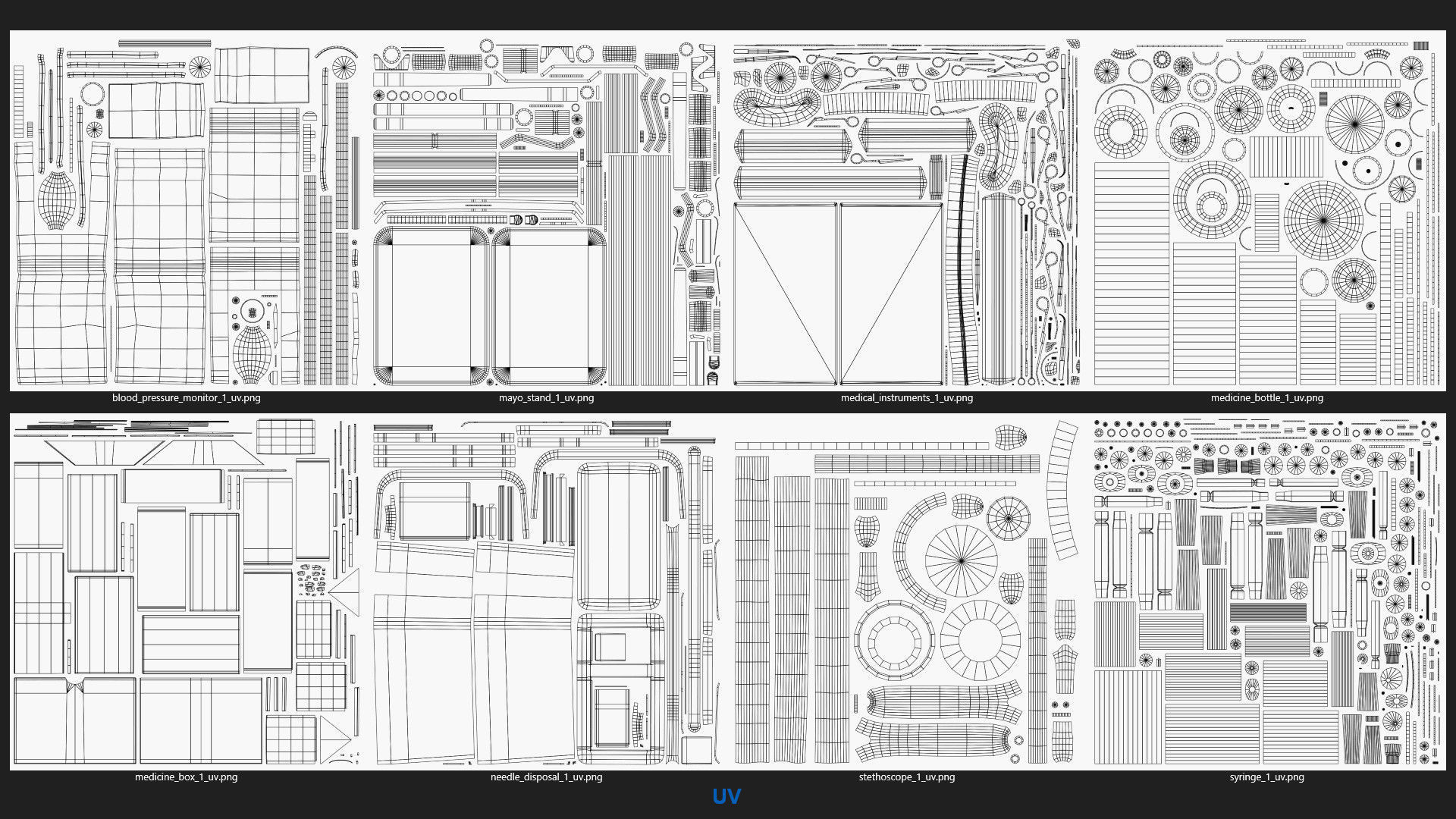Open the syringe_1_uv.png thumbnail
The image size is (1456, 819).
pos(1266,591)
